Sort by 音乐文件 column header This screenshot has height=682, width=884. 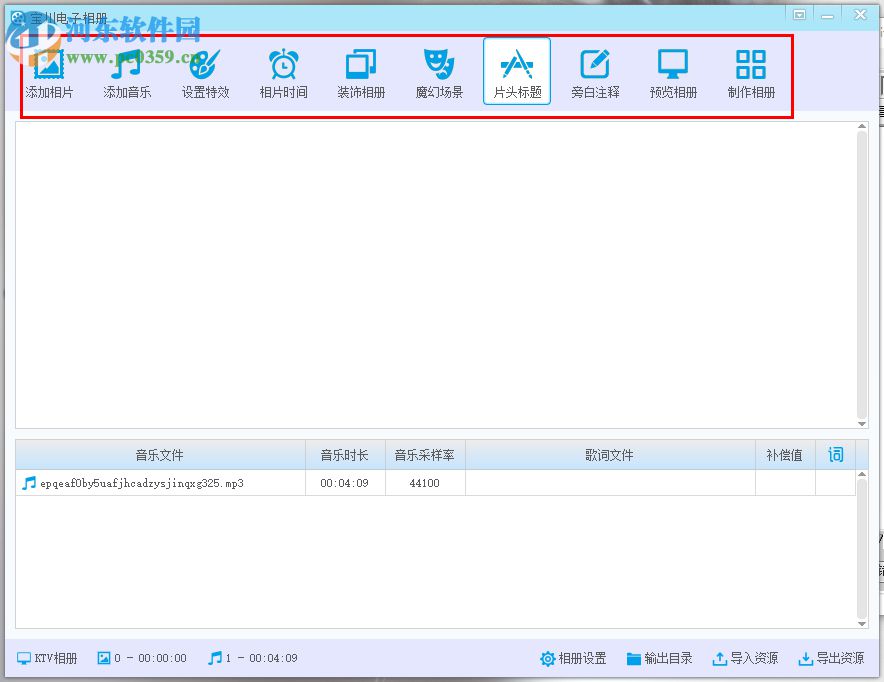pyautogui.click(x=160, y=455)
